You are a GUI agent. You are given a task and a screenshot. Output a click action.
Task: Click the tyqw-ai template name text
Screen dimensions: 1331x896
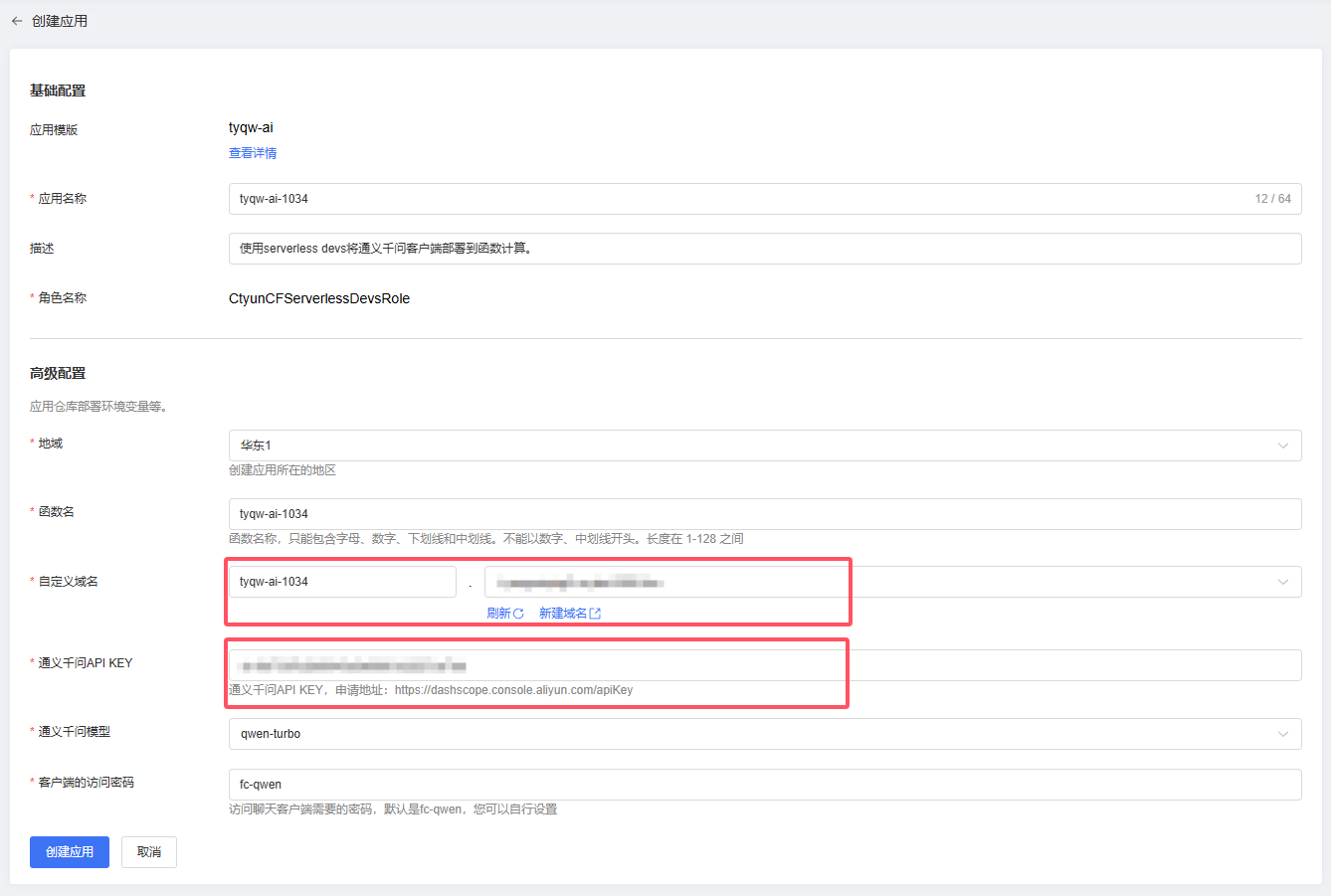[251, 127]
